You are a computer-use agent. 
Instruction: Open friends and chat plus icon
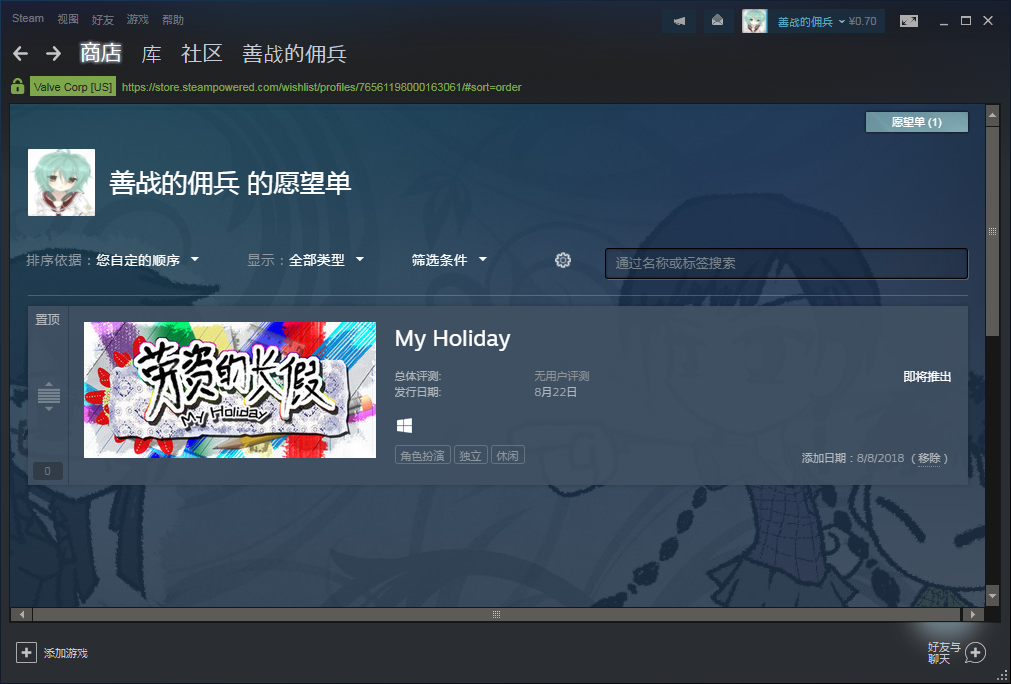tap(976, 653)
